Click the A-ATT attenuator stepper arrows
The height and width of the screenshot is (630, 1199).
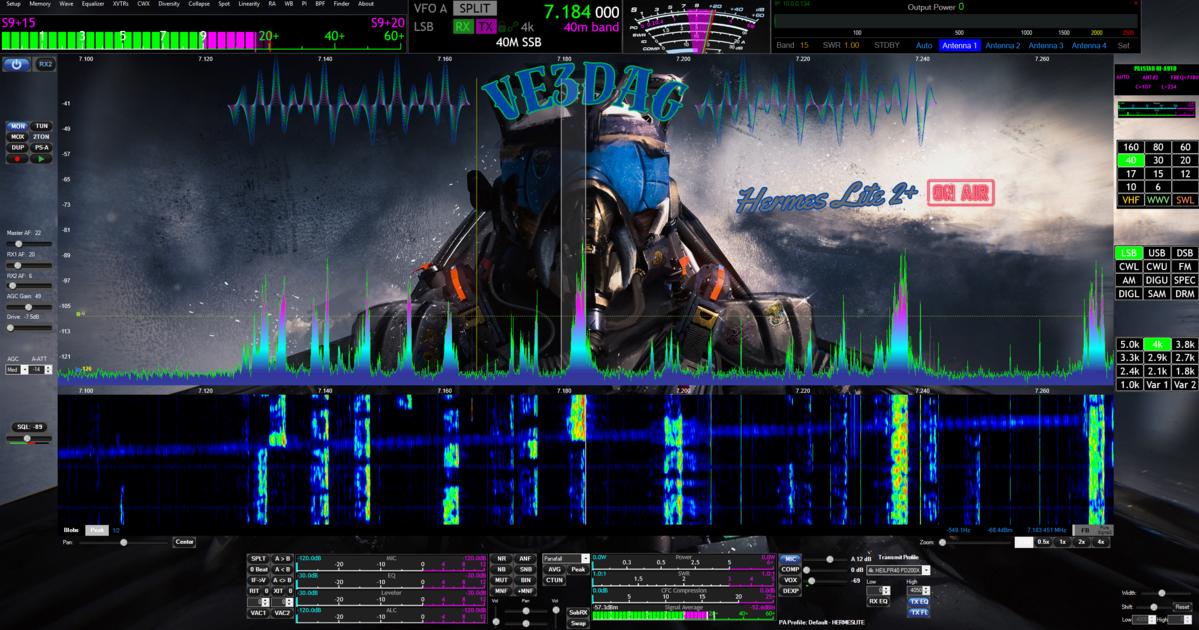48,370
